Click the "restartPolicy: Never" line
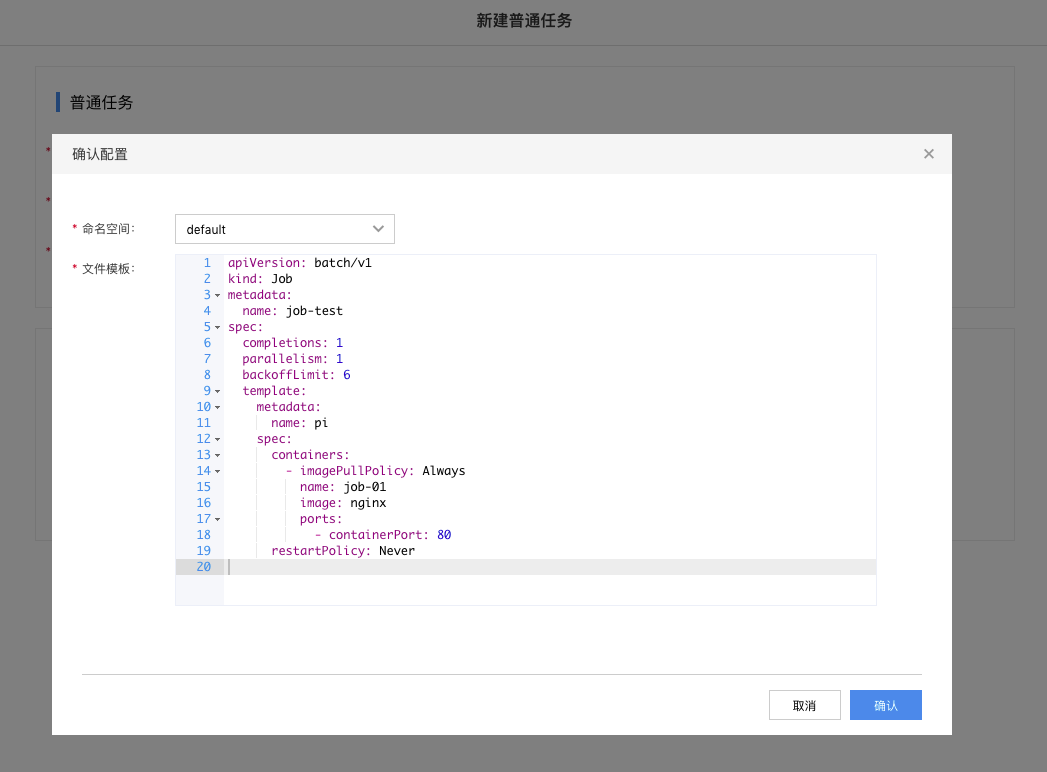The width and height of the screenshot is (1047, 772). point(343,552)
